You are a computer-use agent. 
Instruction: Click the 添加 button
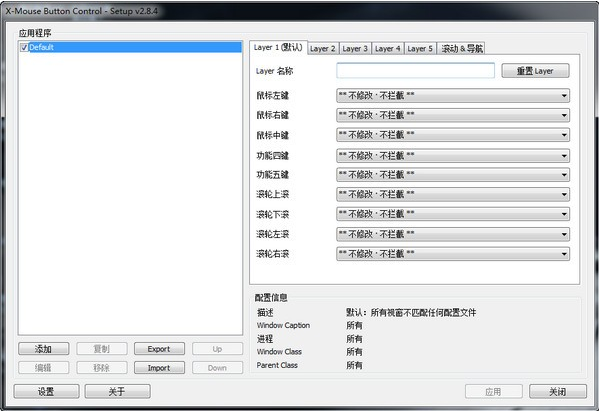tap(44, 349)
